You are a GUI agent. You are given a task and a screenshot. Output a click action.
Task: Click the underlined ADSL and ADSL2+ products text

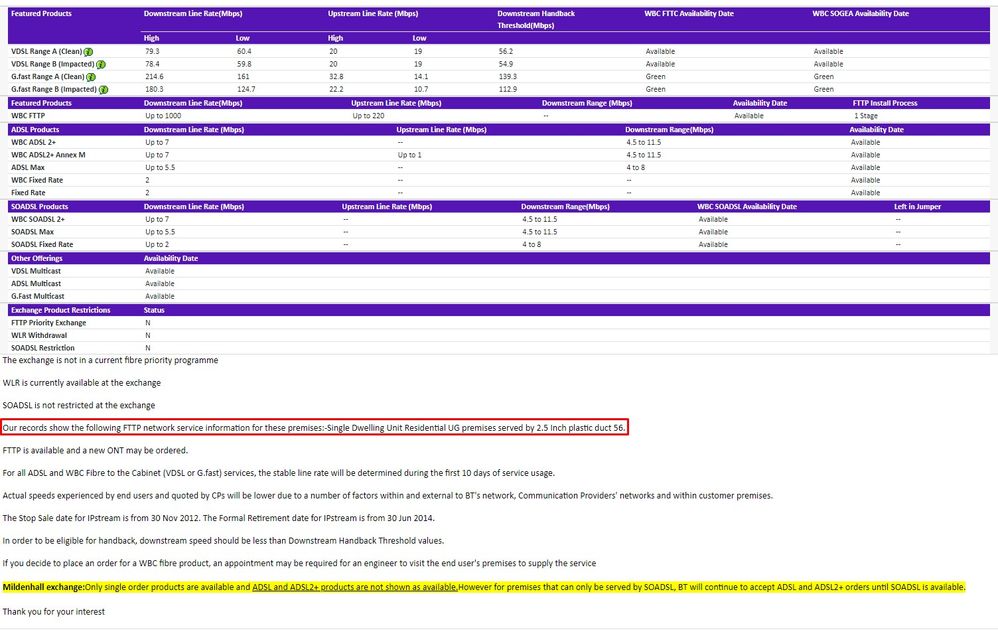(355, 587)
